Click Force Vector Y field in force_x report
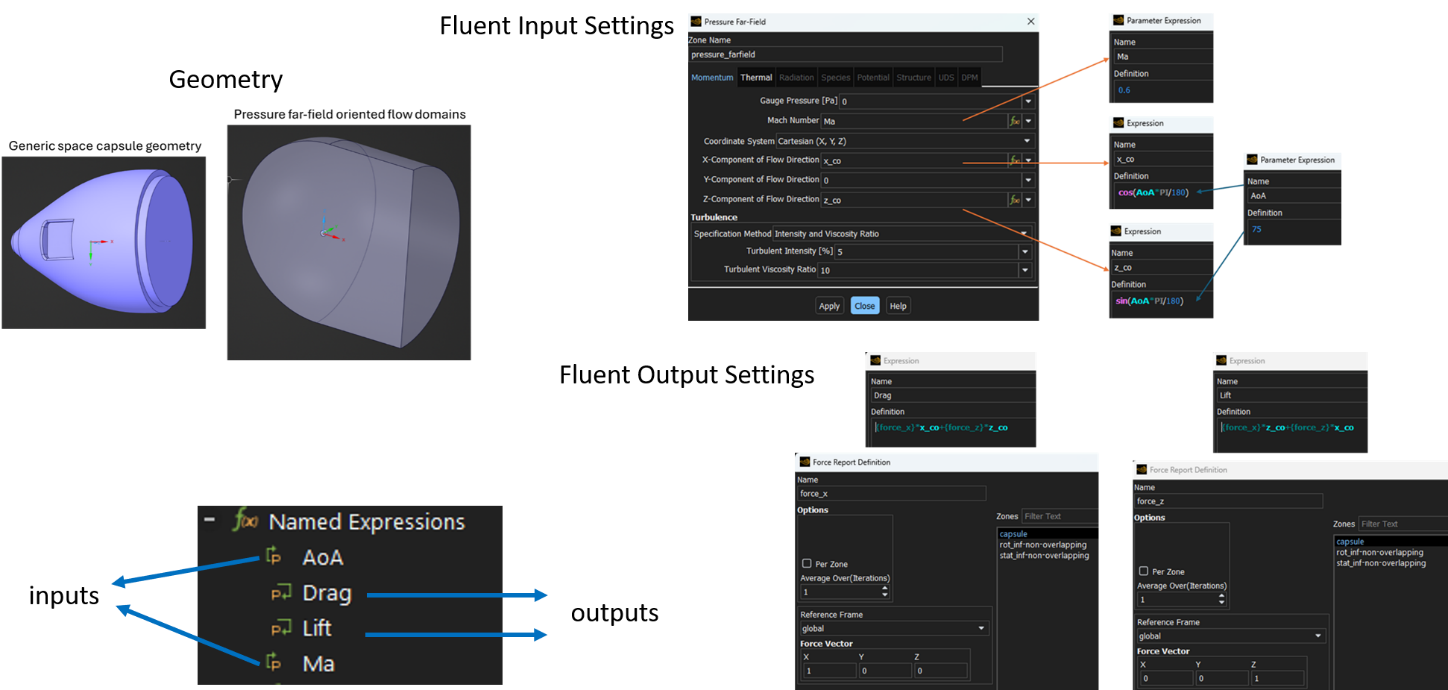The width and height of the screenshot is (1448, 690). 883,671
